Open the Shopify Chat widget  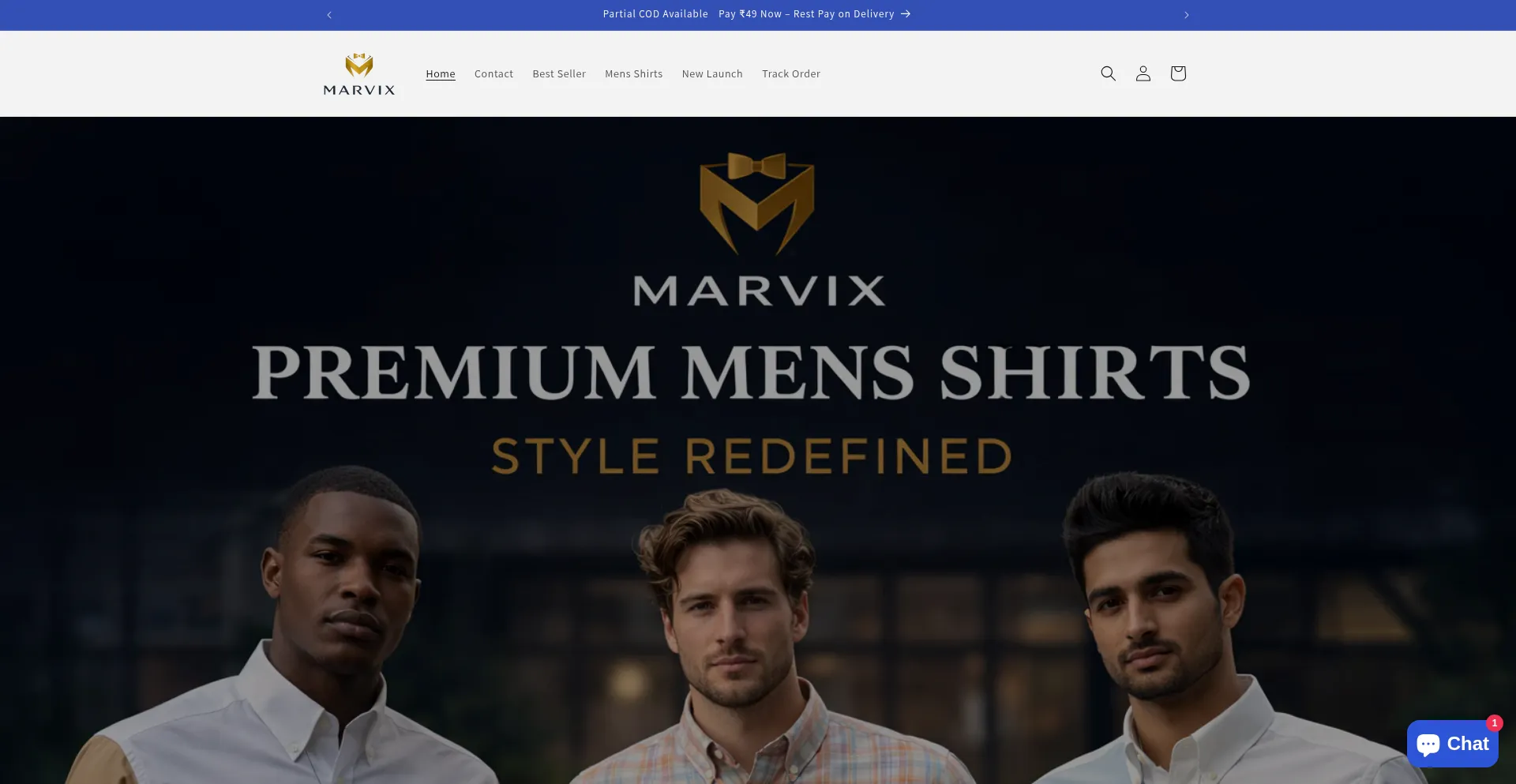coord(1452,744)
